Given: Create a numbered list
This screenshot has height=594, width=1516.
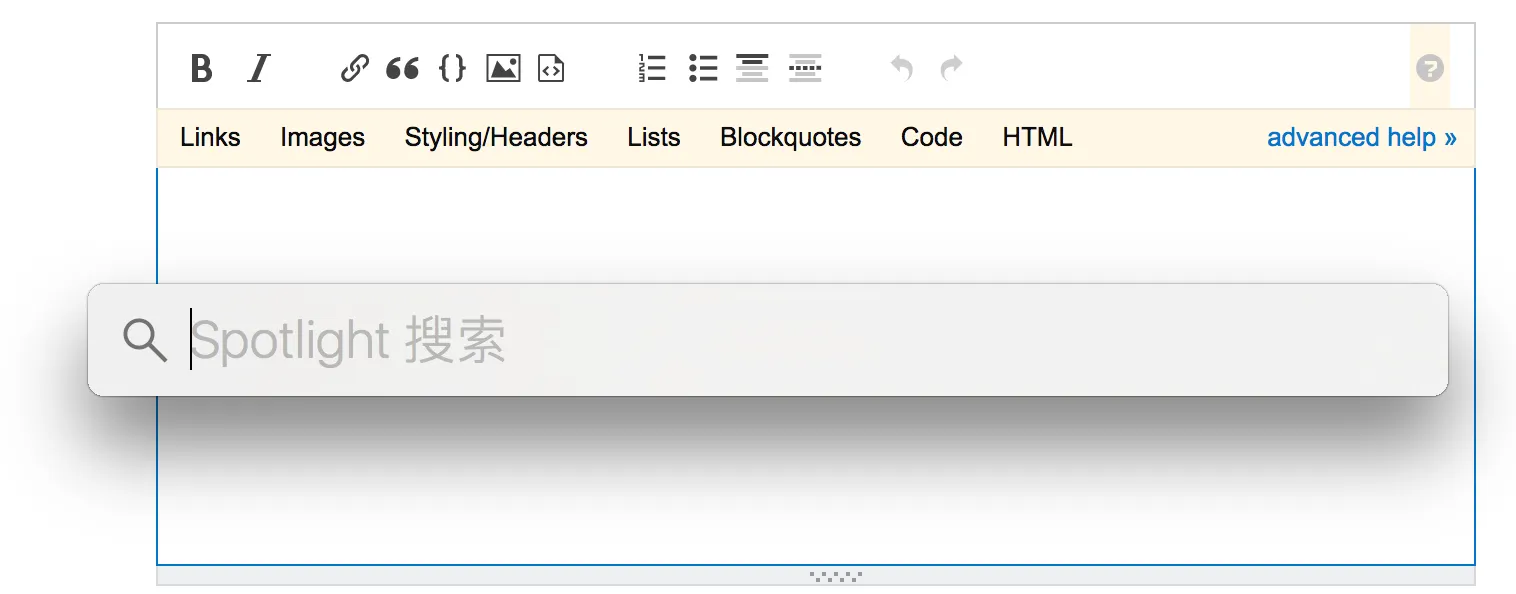Looking at the screenshot, I should pos(652,68).
